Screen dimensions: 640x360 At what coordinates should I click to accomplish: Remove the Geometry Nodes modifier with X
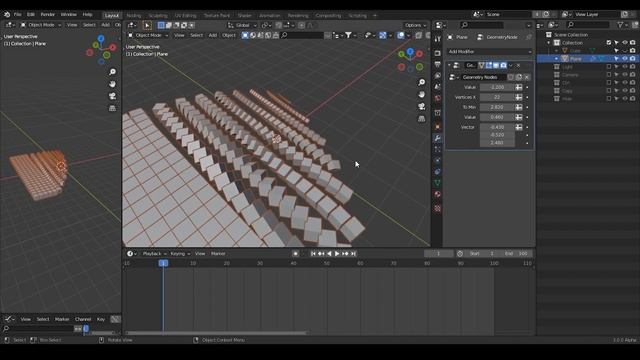click(x=518, y=65)
